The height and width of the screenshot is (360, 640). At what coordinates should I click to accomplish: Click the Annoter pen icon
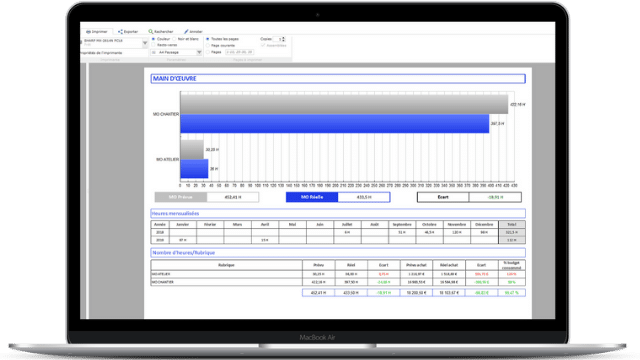[x=186, y=31]
